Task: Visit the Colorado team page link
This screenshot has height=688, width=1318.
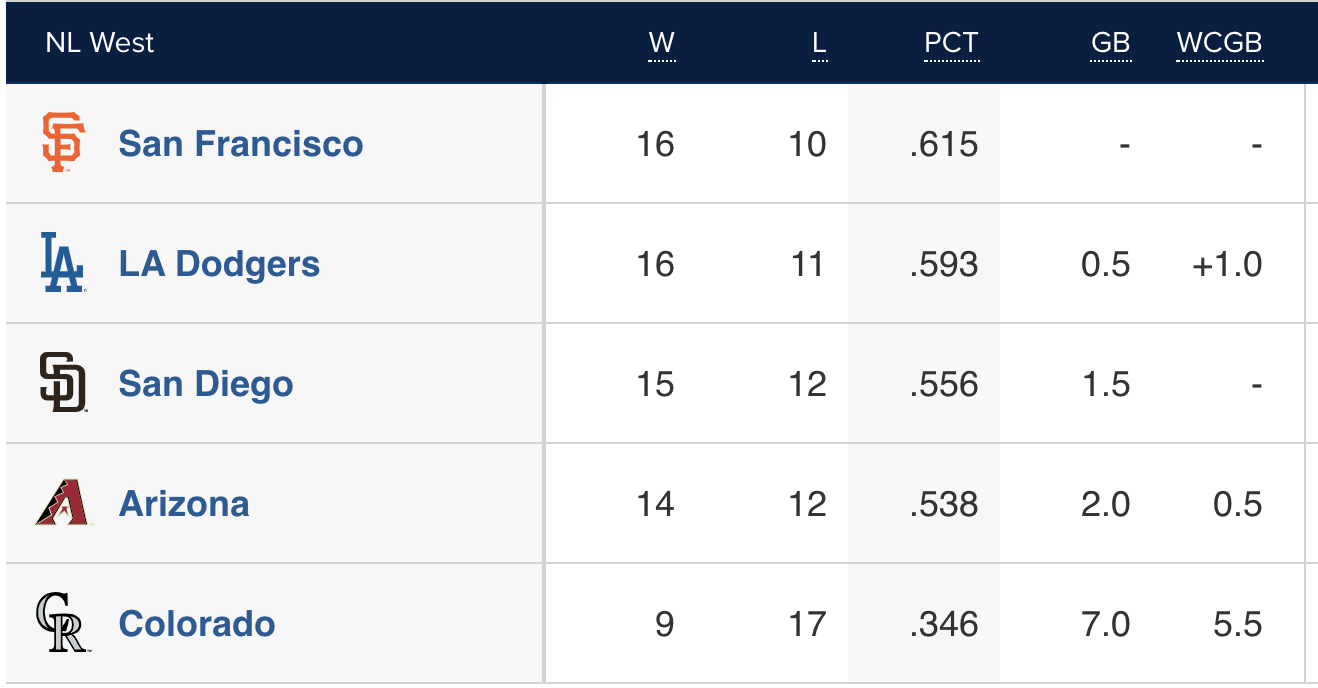Action: 197,624
